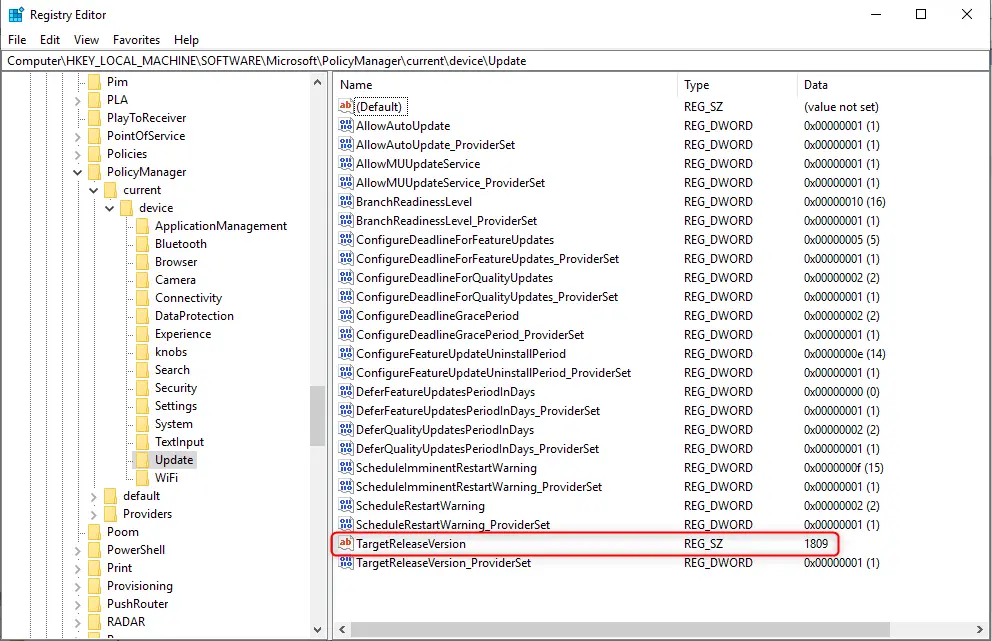
Task: Open the Edit menu
Action: (x=49, y=39)
